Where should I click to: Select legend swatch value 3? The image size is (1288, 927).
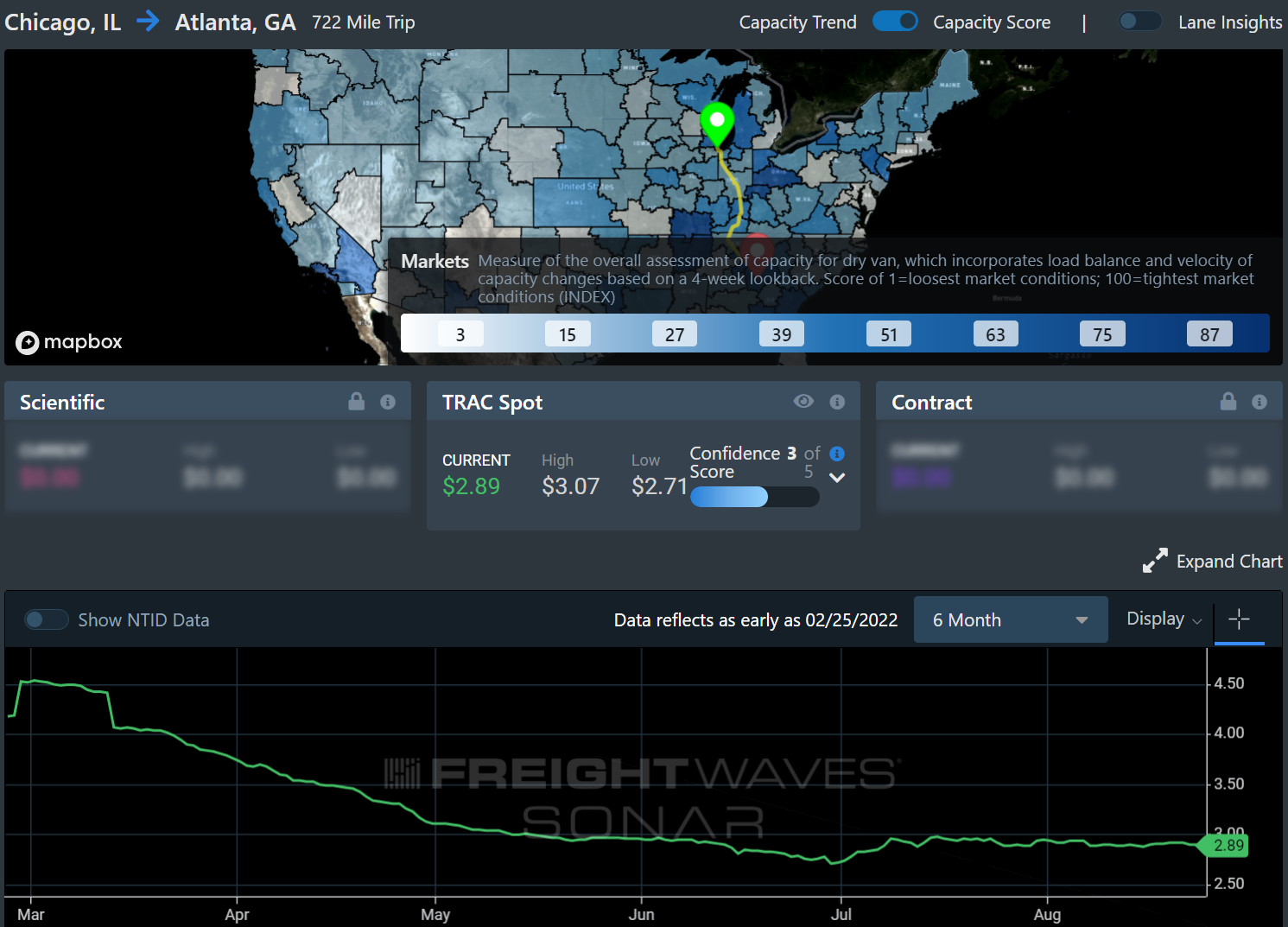(460, 334)
